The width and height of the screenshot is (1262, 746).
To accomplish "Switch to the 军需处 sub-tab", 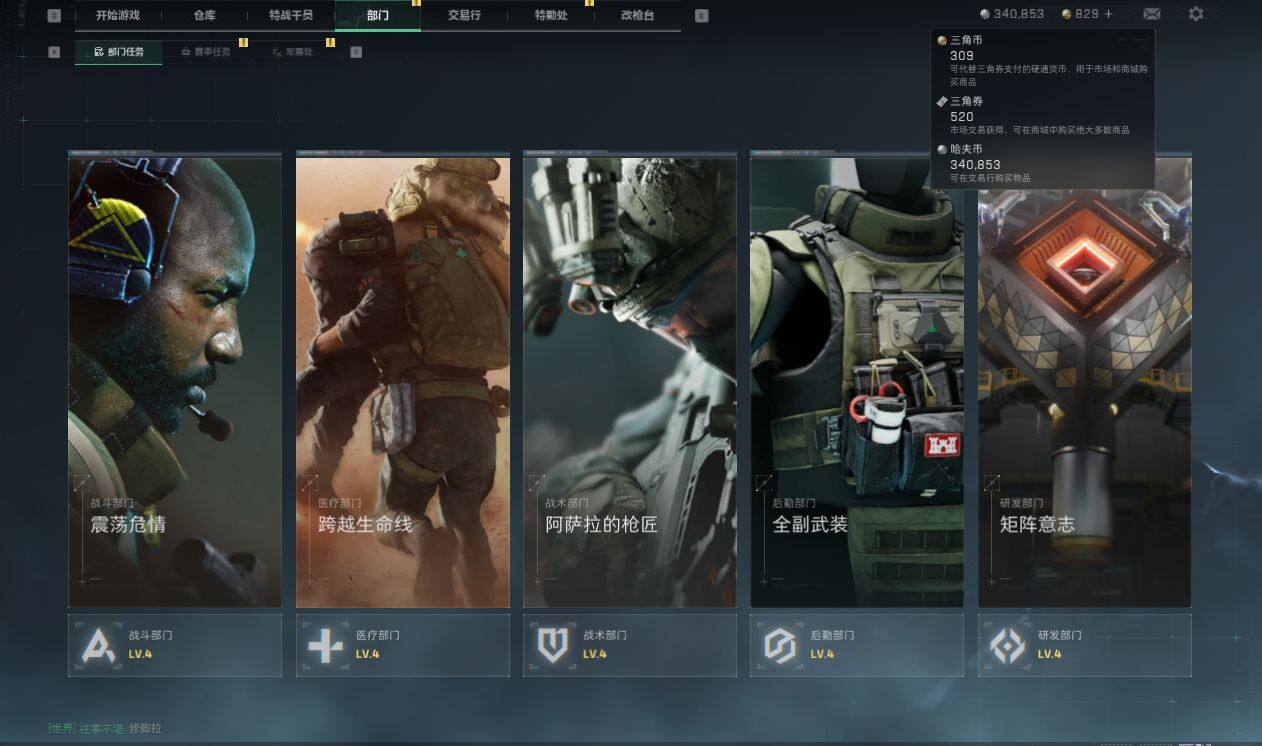I will tap(292, 52).
